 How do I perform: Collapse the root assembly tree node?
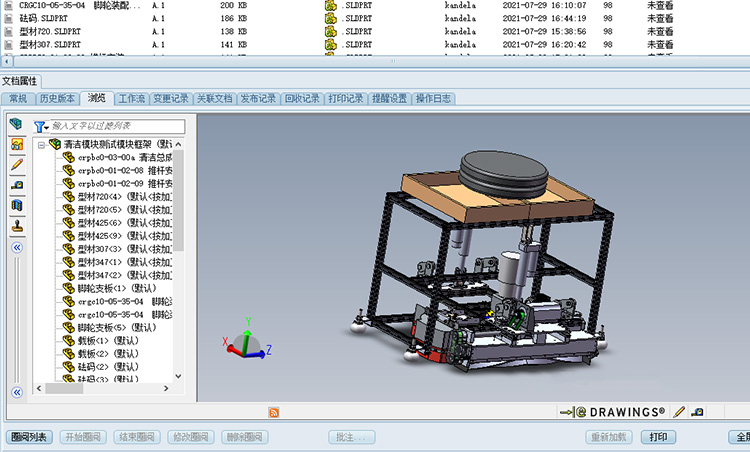42,144
